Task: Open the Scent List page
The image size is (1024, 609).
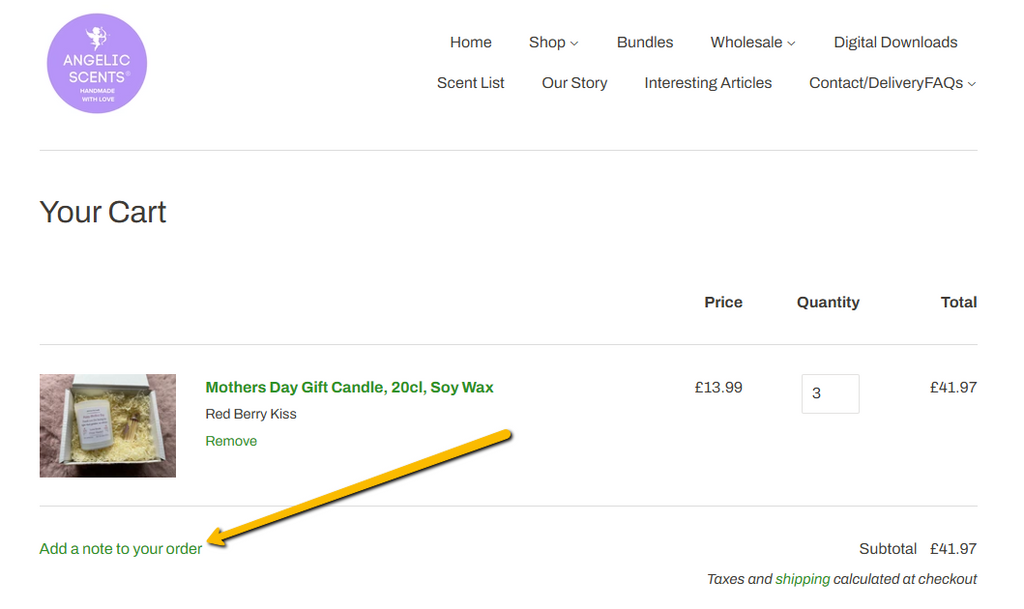Action: point(470,83)
